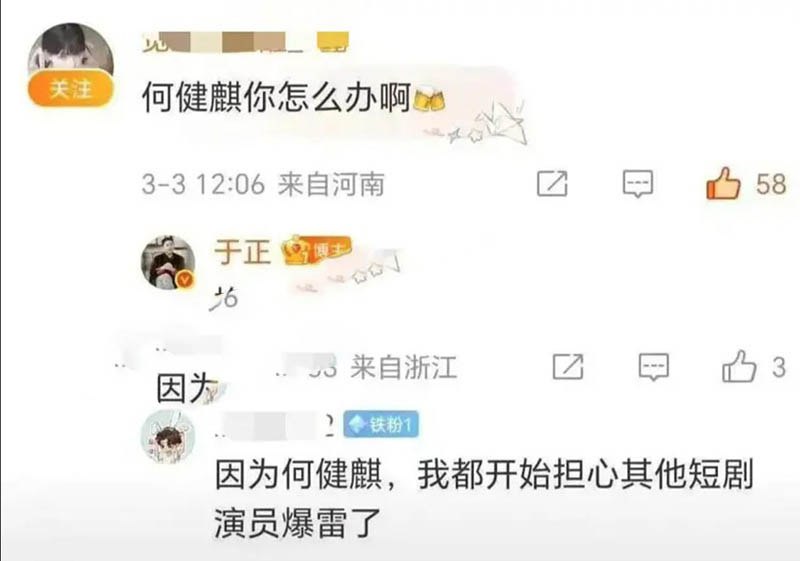
Task: Open the top commenter's avatar
Action: point(70,48)
